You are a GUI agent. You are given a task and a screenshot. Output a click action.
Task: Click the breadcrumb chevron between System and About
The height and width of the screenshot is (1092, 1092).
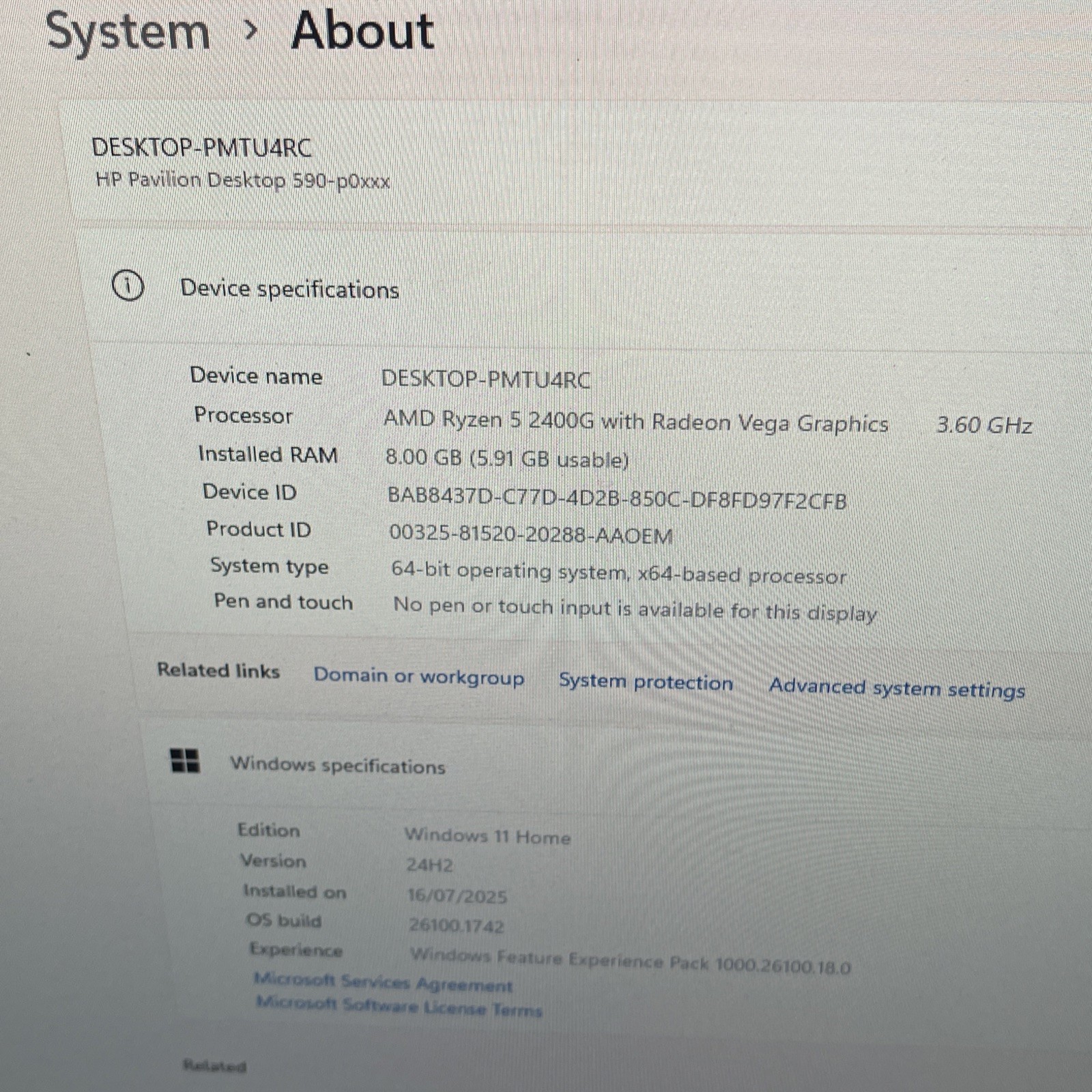click(251, 31)
